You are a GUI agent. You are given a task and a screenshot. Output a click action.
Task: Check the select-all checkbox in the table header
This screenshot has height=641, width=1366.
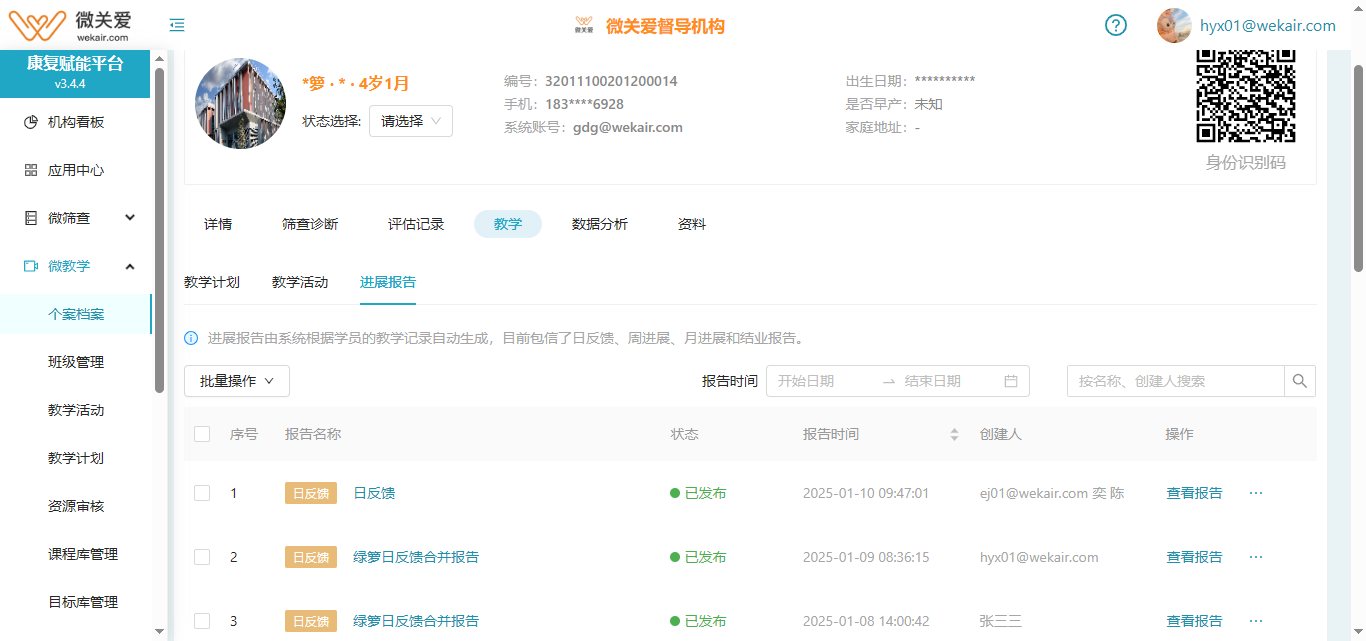pyautogui.click(x=201, y=433)
